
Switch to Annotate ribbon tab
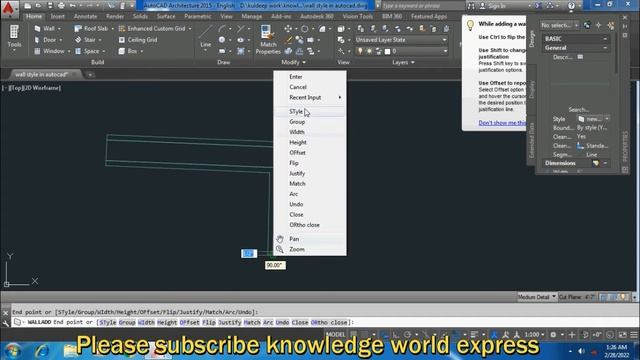coord(85,16)
